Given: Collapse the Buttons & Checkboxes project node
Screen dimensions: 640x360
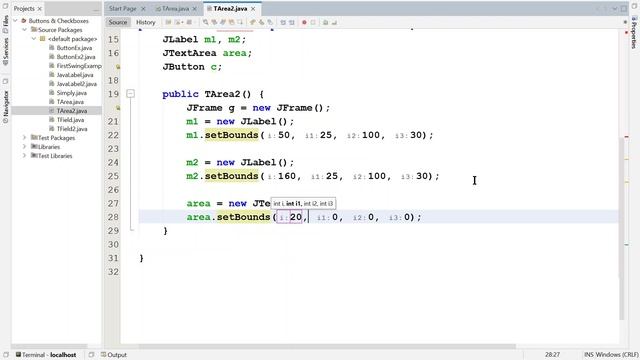Looking at the screenshot, I should click(16, 20).
